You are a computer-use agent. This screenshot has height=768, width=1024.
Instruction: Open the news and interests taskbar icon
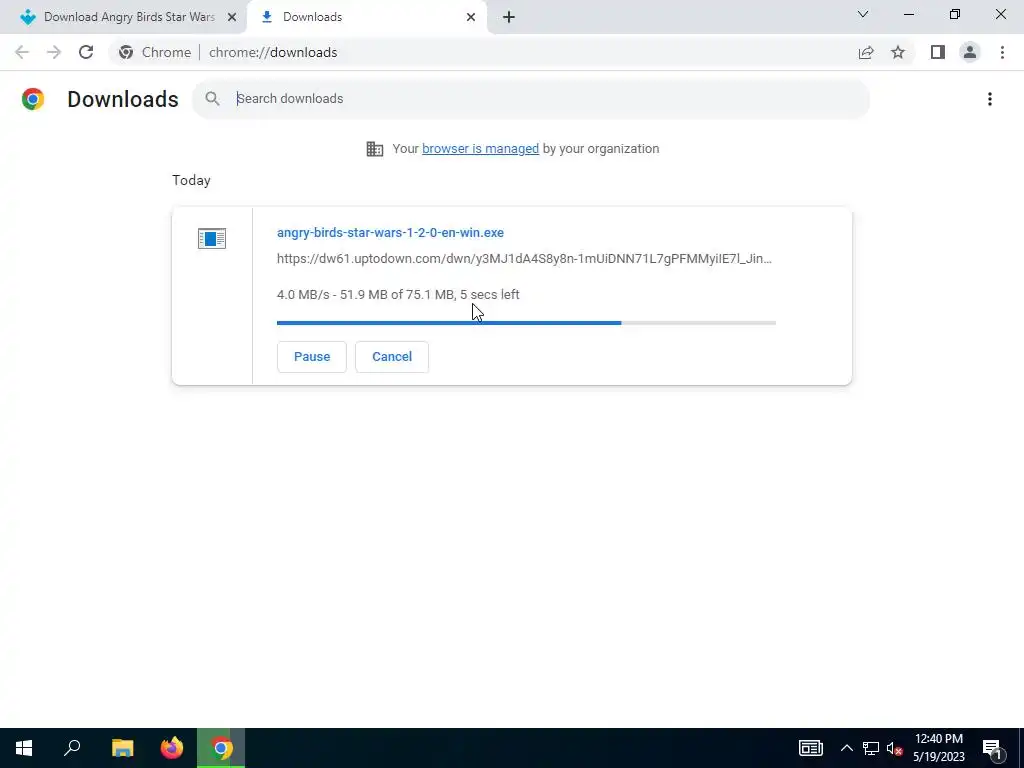[x=810, y=748]
